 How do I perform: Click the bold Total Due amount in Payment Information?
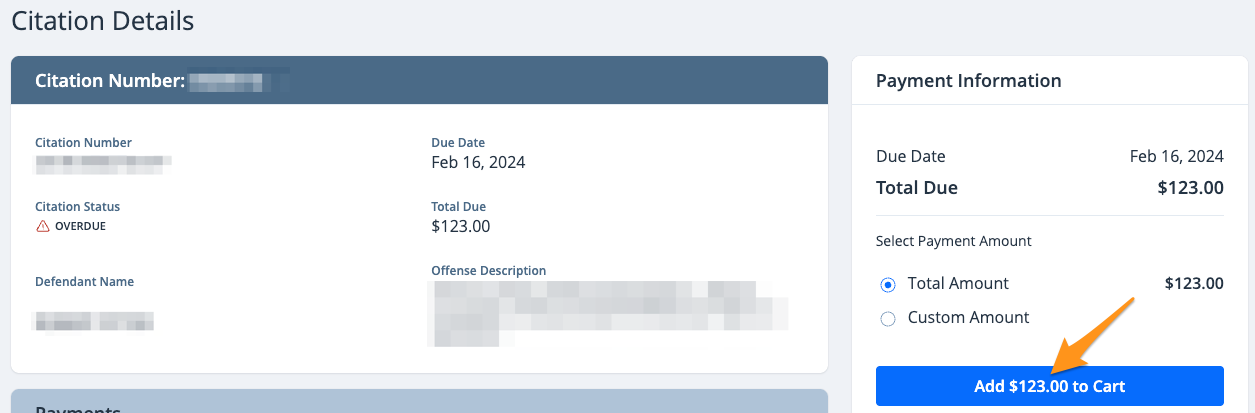click(x=1190, y=188)
